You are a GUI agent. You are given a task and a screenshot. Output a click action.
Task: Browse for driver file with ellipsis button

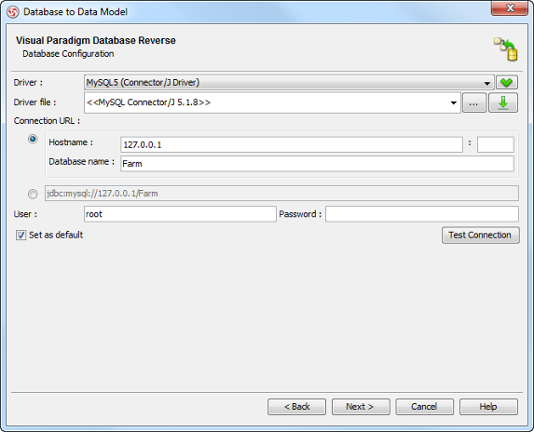click(x=474, y=103)
